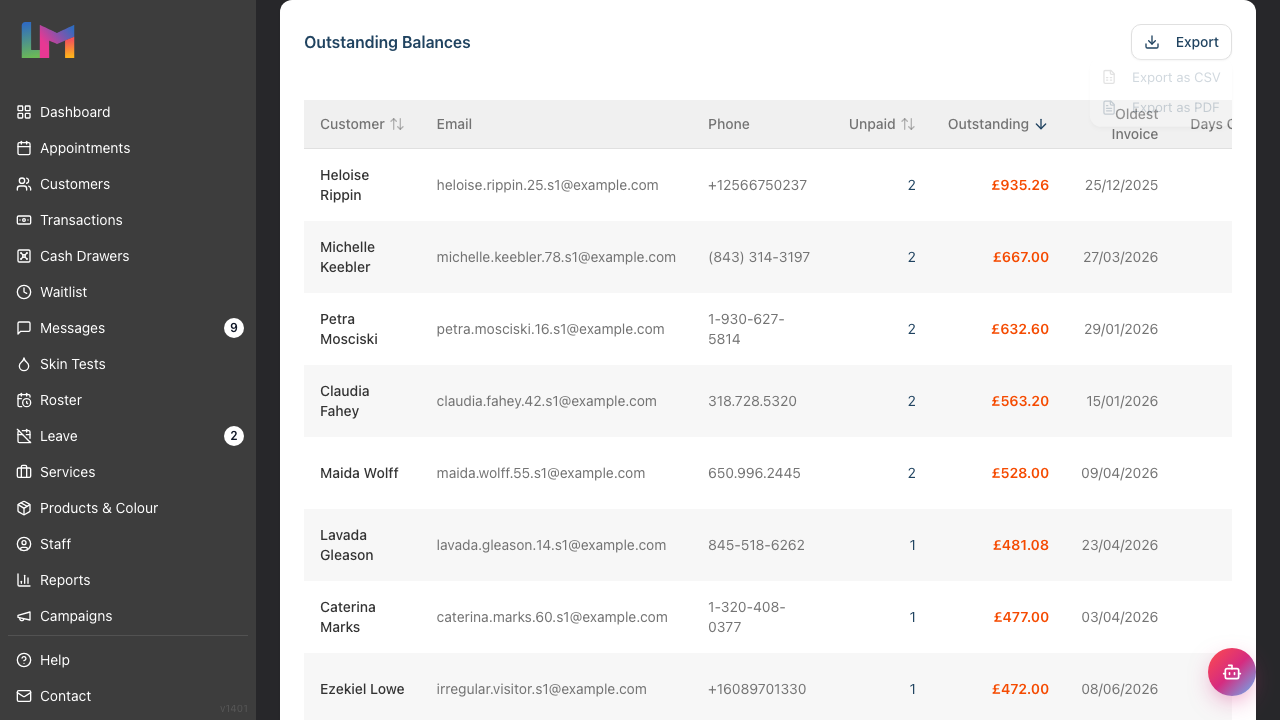Click the Messages speech bubble icon
This screenshot has height=720, width=1280.
pyautogui.click(x=24, y=328)
